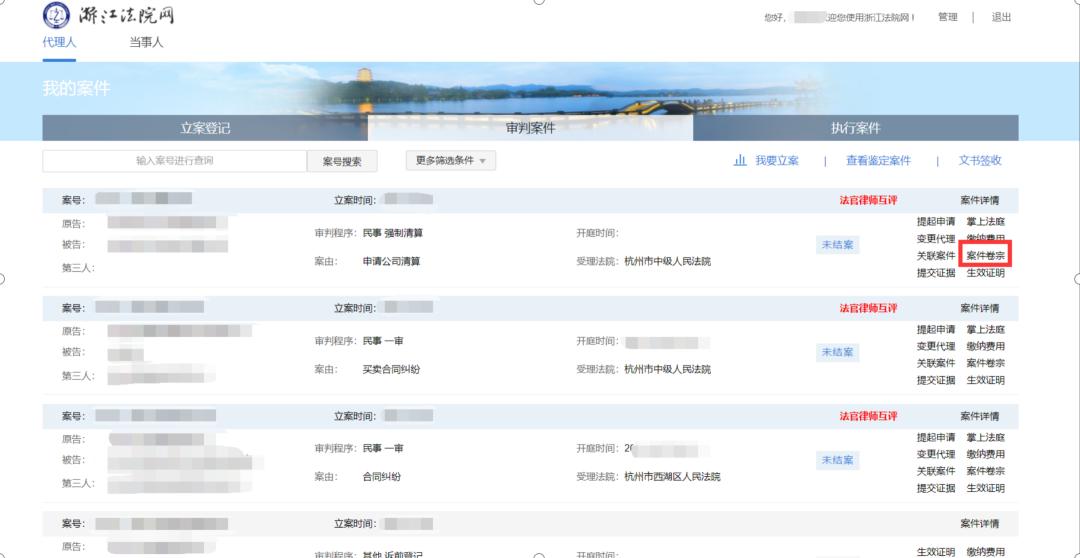Click the 我要立案 link
This screenshot has width=1080, height=558.
pyautogui.click(x=777, y=161)
